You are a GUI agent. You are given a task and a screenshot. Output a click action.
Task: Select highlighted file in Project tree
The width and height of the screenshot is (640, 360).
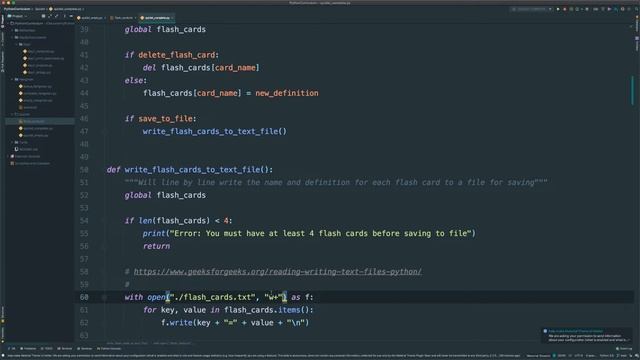click(40, 121)
